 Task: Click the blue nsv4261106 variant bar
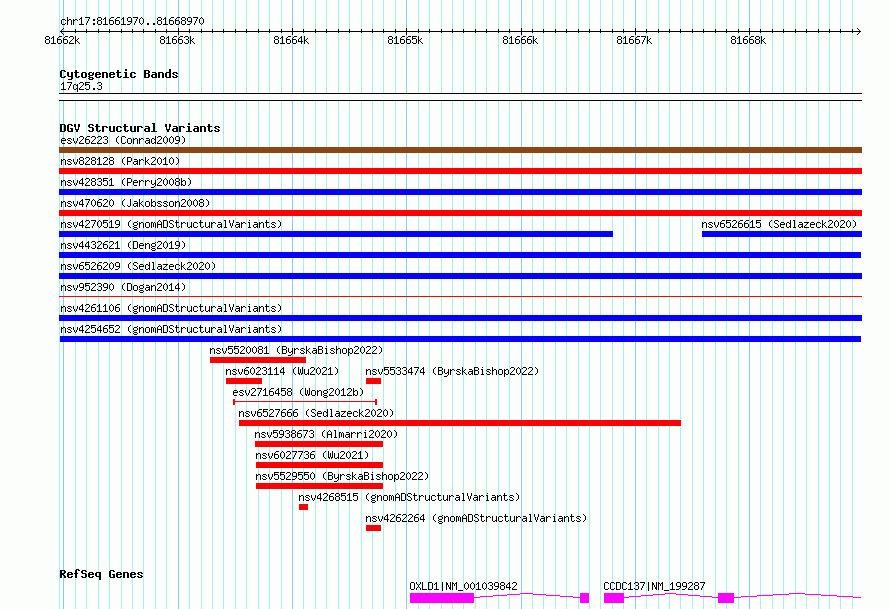460,318
